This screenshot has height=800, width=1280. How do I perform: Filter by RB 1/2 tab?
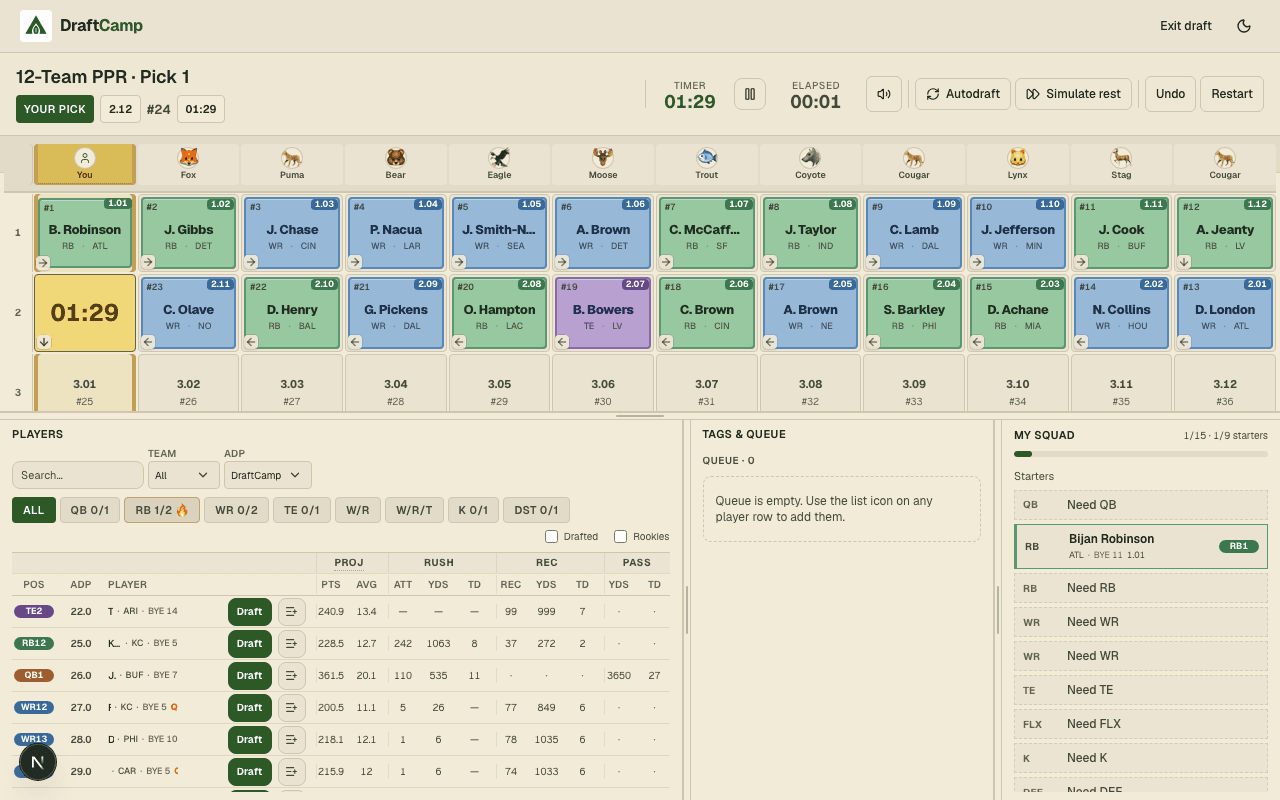pyautogui.click(x=162, y=510)
